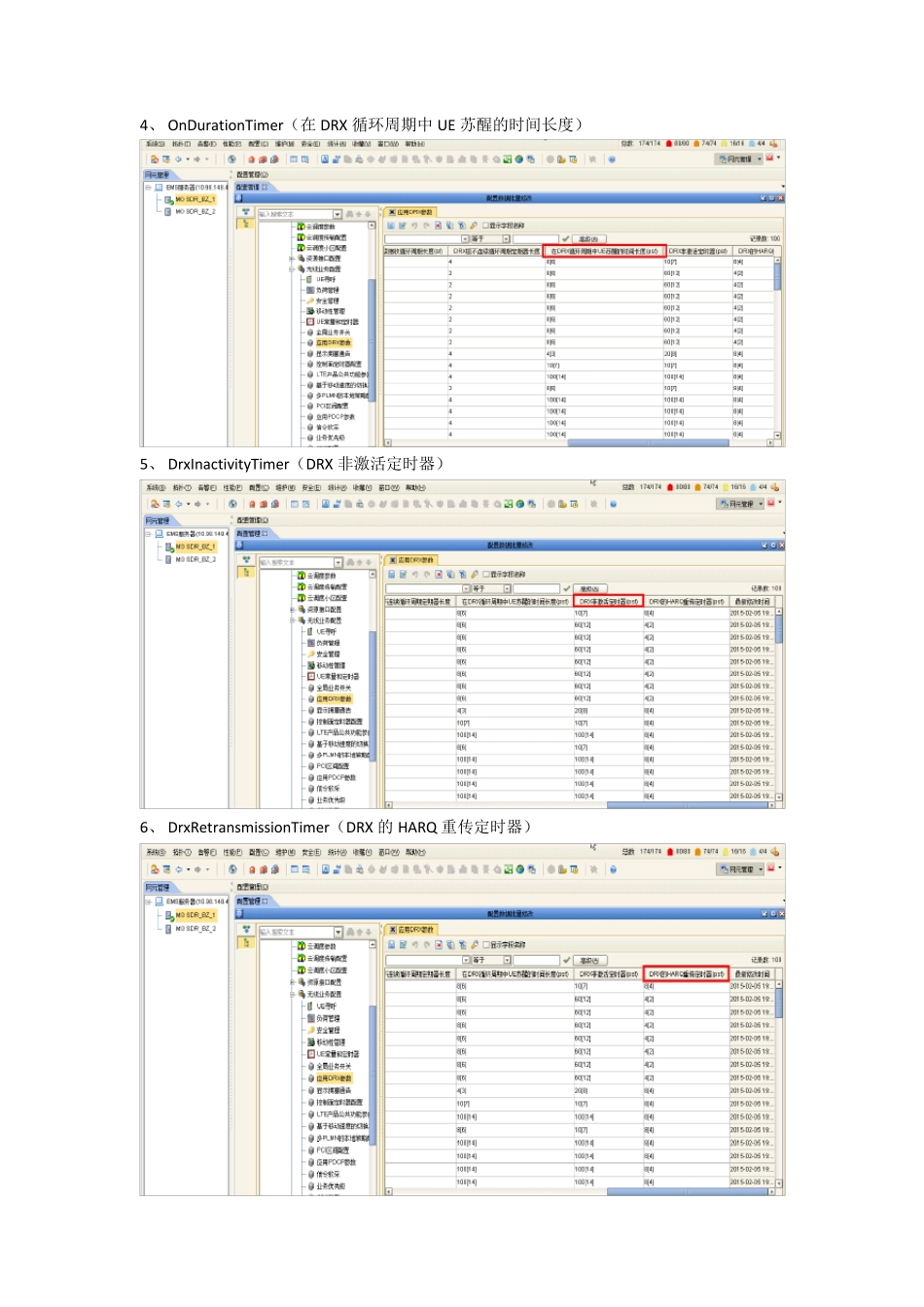Click funnel filter icon in the OnDurationTimer tree panel
This screenshot has height=1307, width=924.
246,212
